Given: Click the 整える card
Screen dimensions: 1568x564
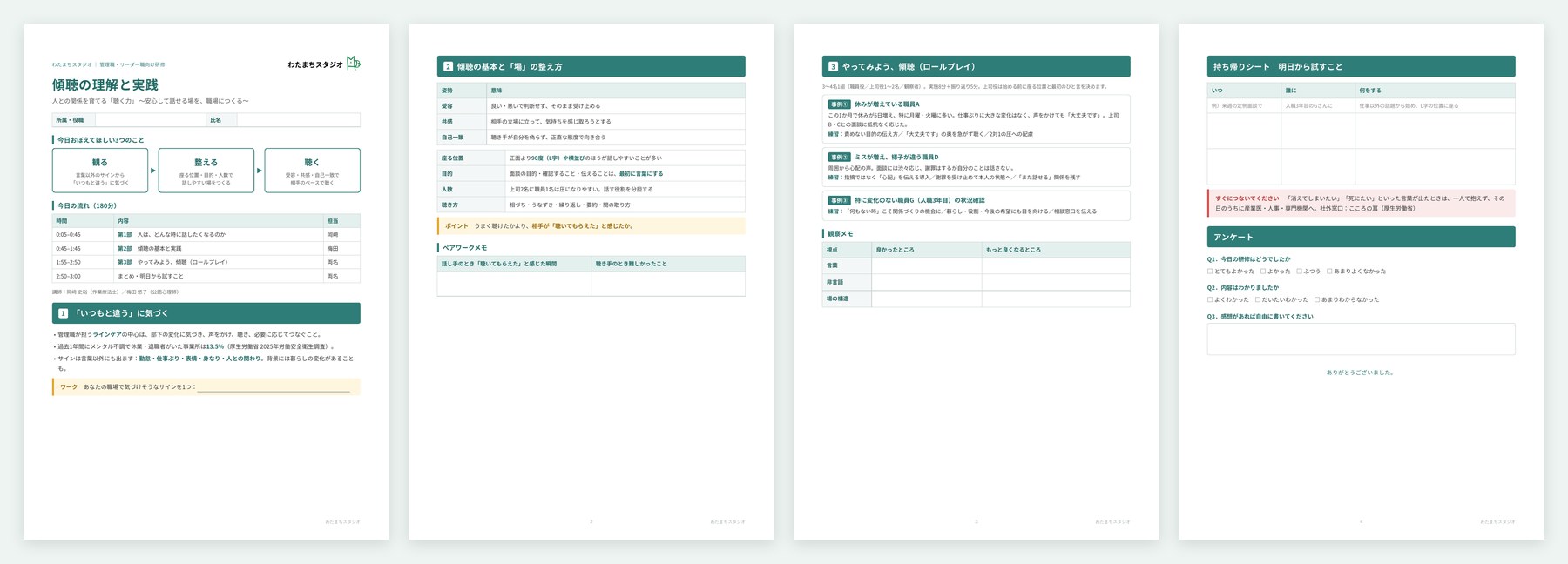Looking at the screenshot, I should click(206, 171).
